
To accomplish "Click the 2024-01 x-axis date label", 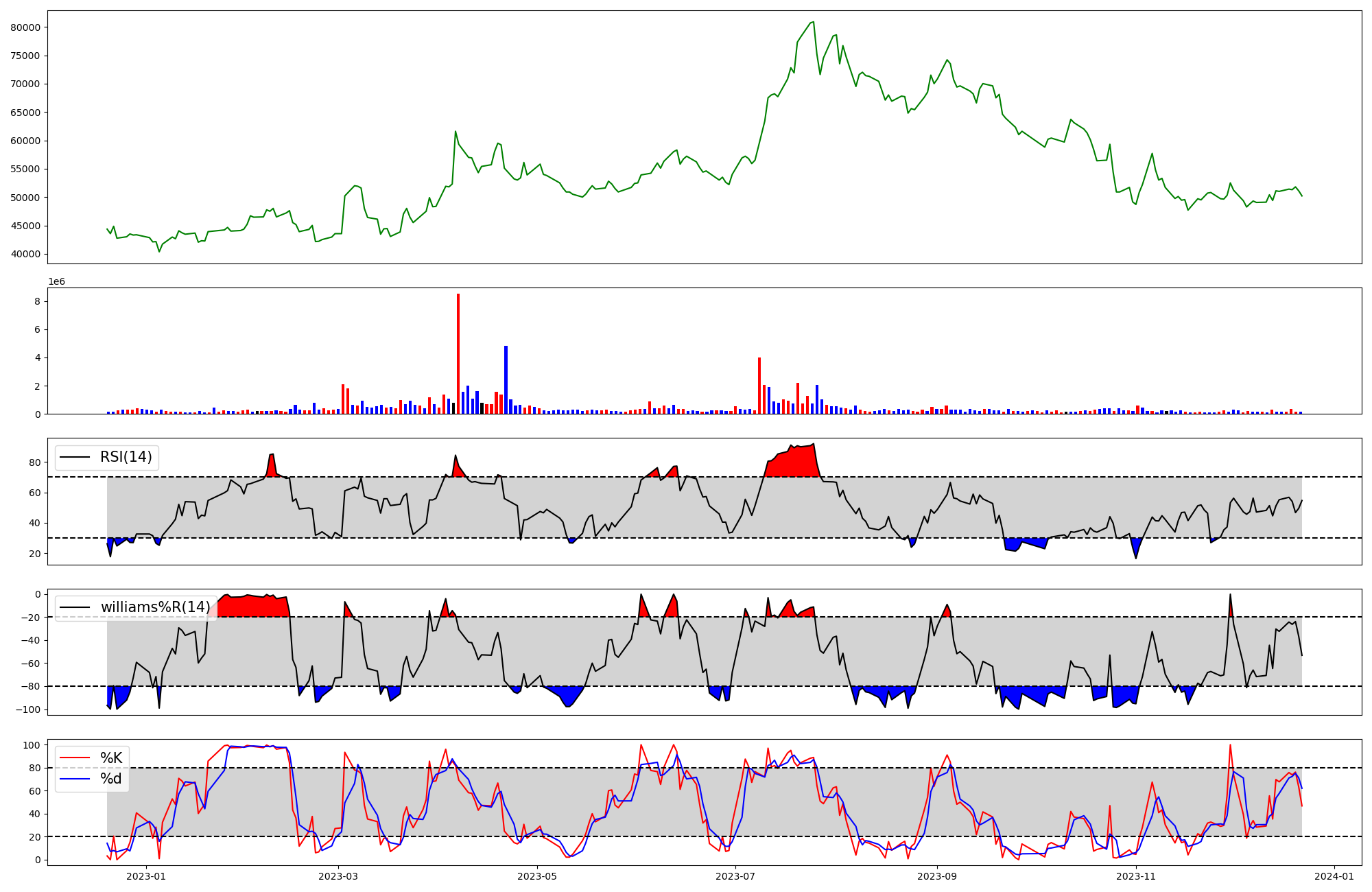I will [x=1334, y=876].
